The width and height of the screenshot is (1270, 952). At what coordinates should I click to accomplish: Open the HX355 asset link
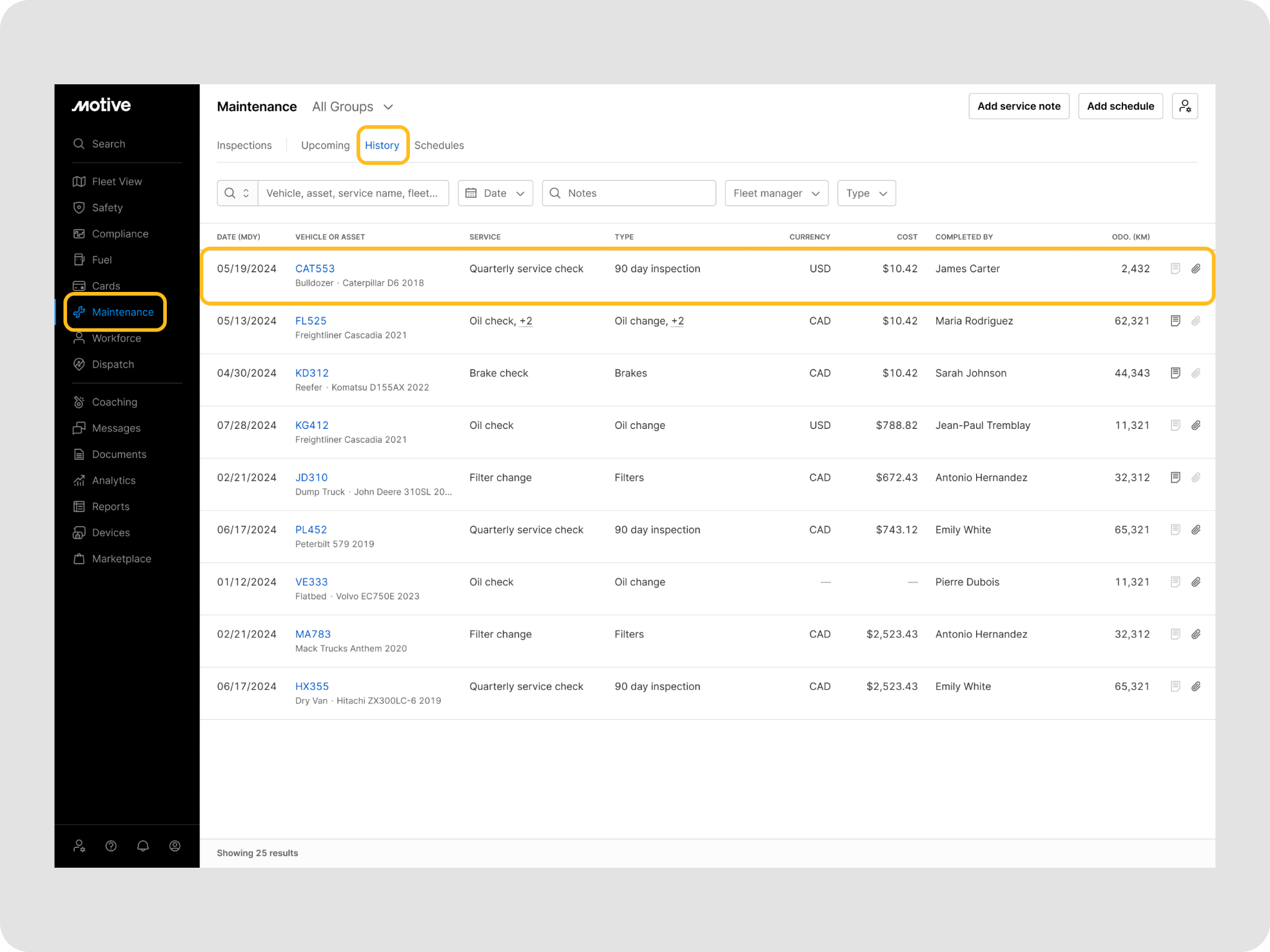[312, 686]
